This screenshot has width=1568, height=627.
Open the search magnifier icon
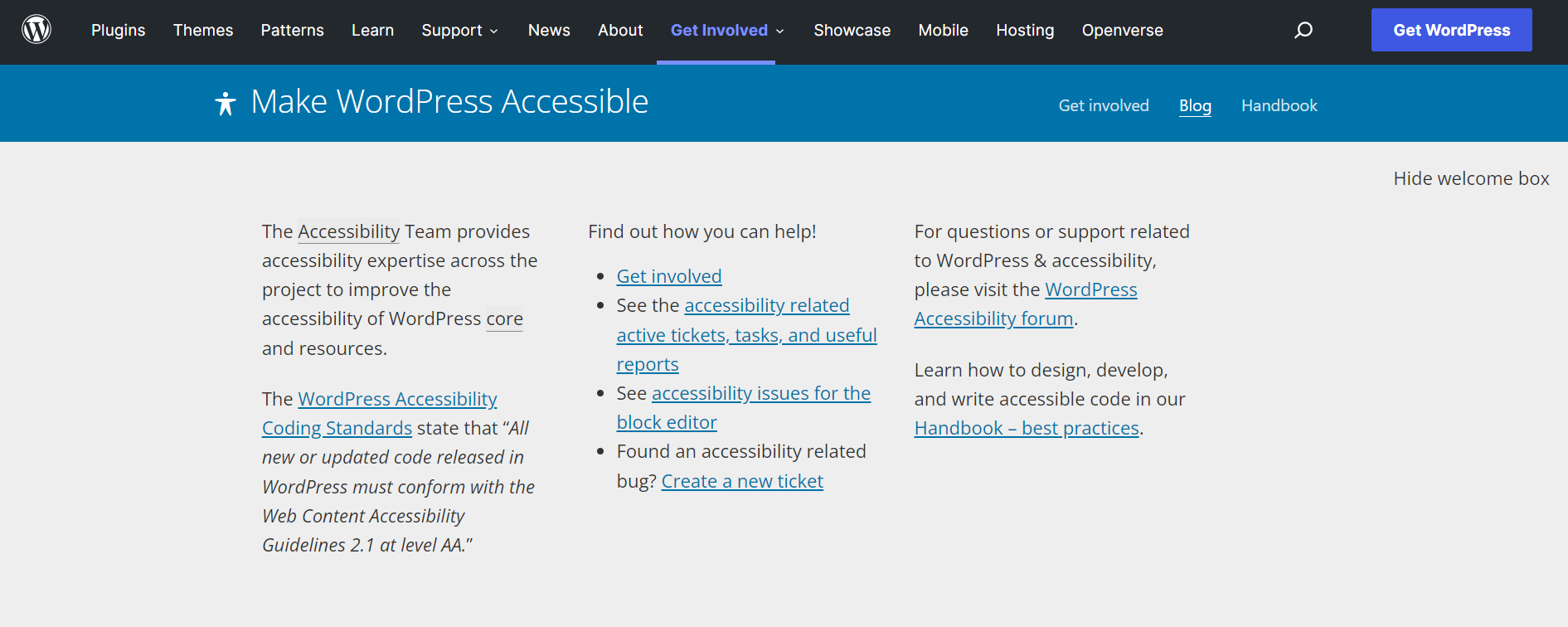1303,30
